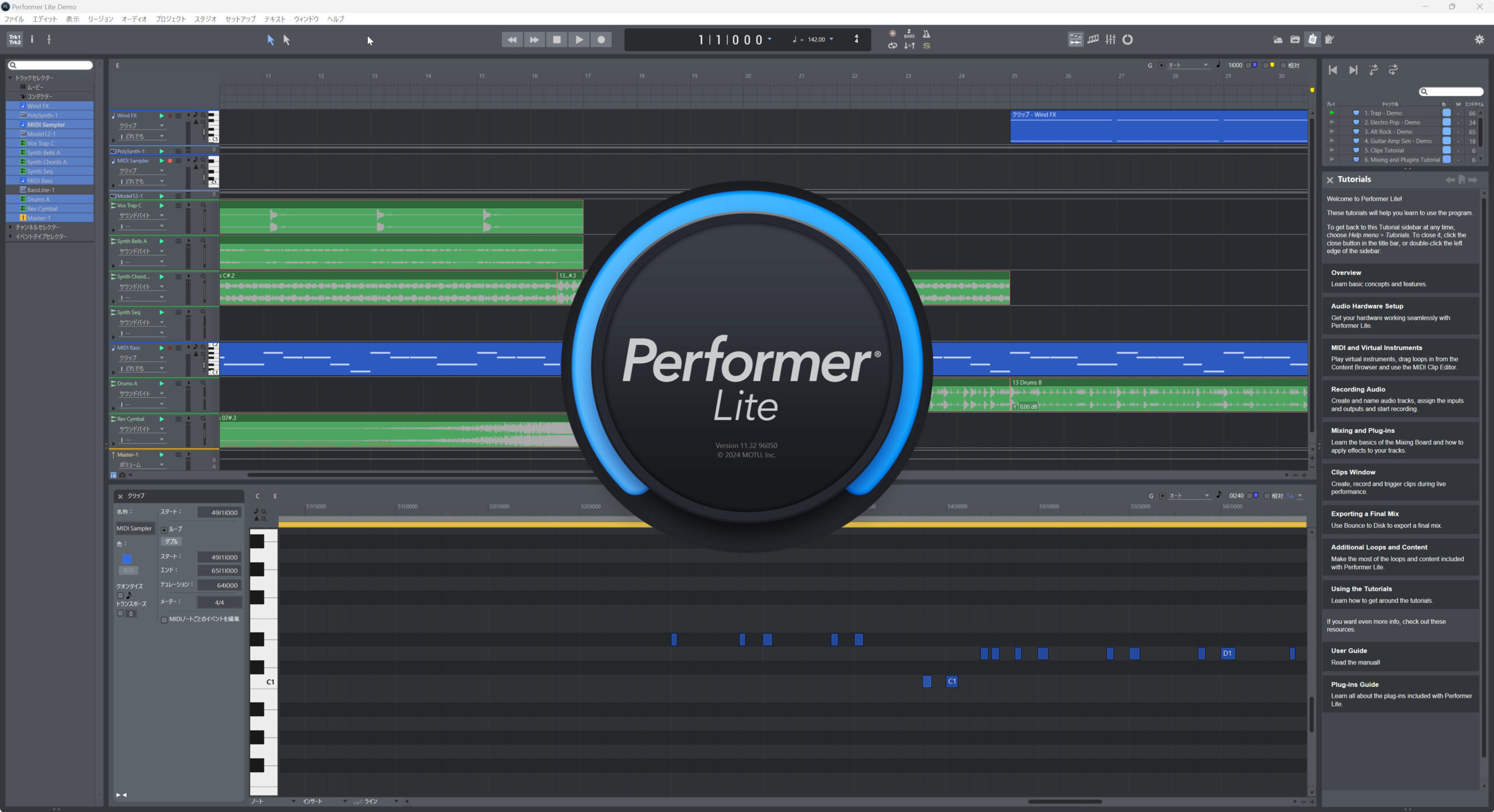Close the Tutorials panel with the X

pos(1330,180)
